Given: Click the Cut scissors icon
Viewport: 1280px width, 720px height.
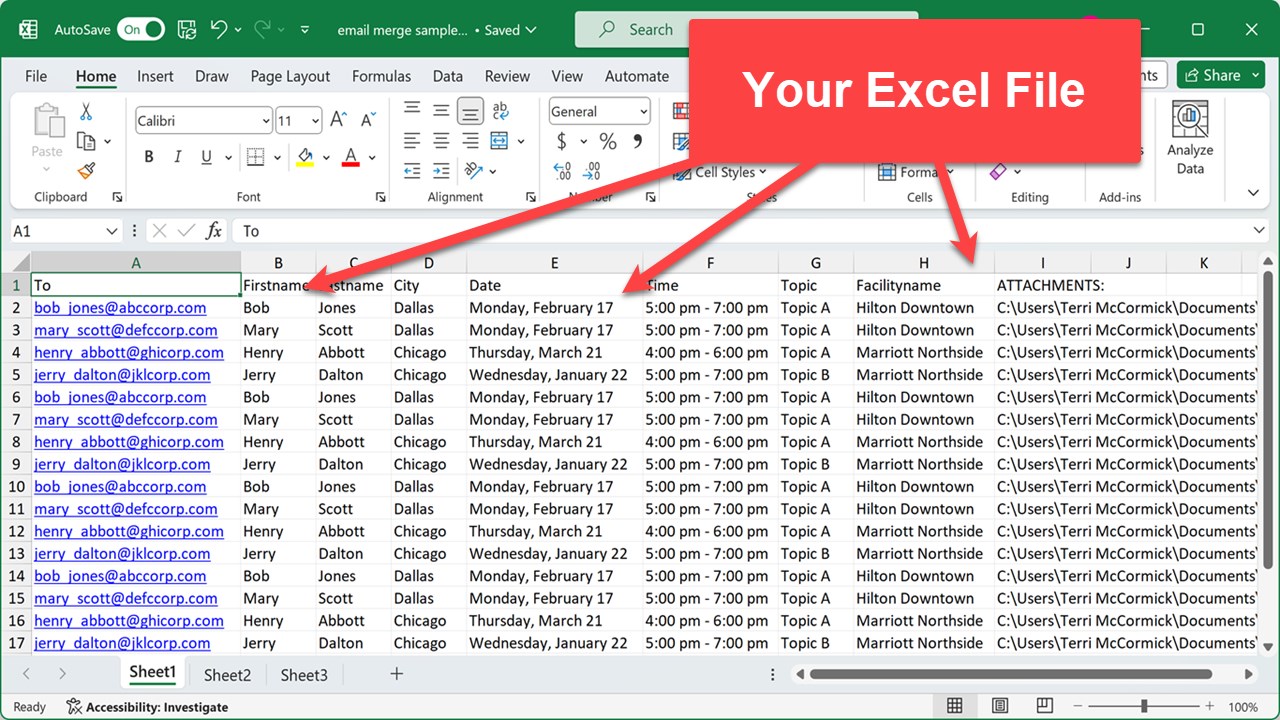Looking at the screenshot, I should pos(86,112).
